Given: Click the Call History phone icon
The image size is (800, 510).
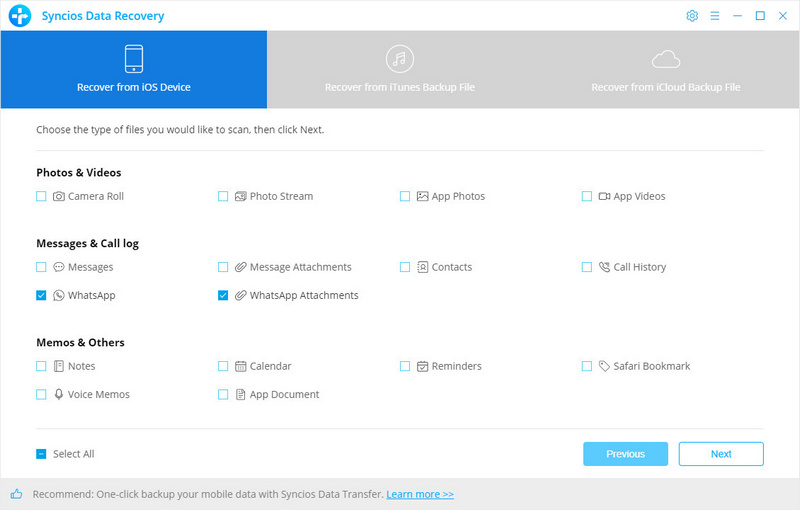Looking at the screenshot, I should (x=604, y=267).
